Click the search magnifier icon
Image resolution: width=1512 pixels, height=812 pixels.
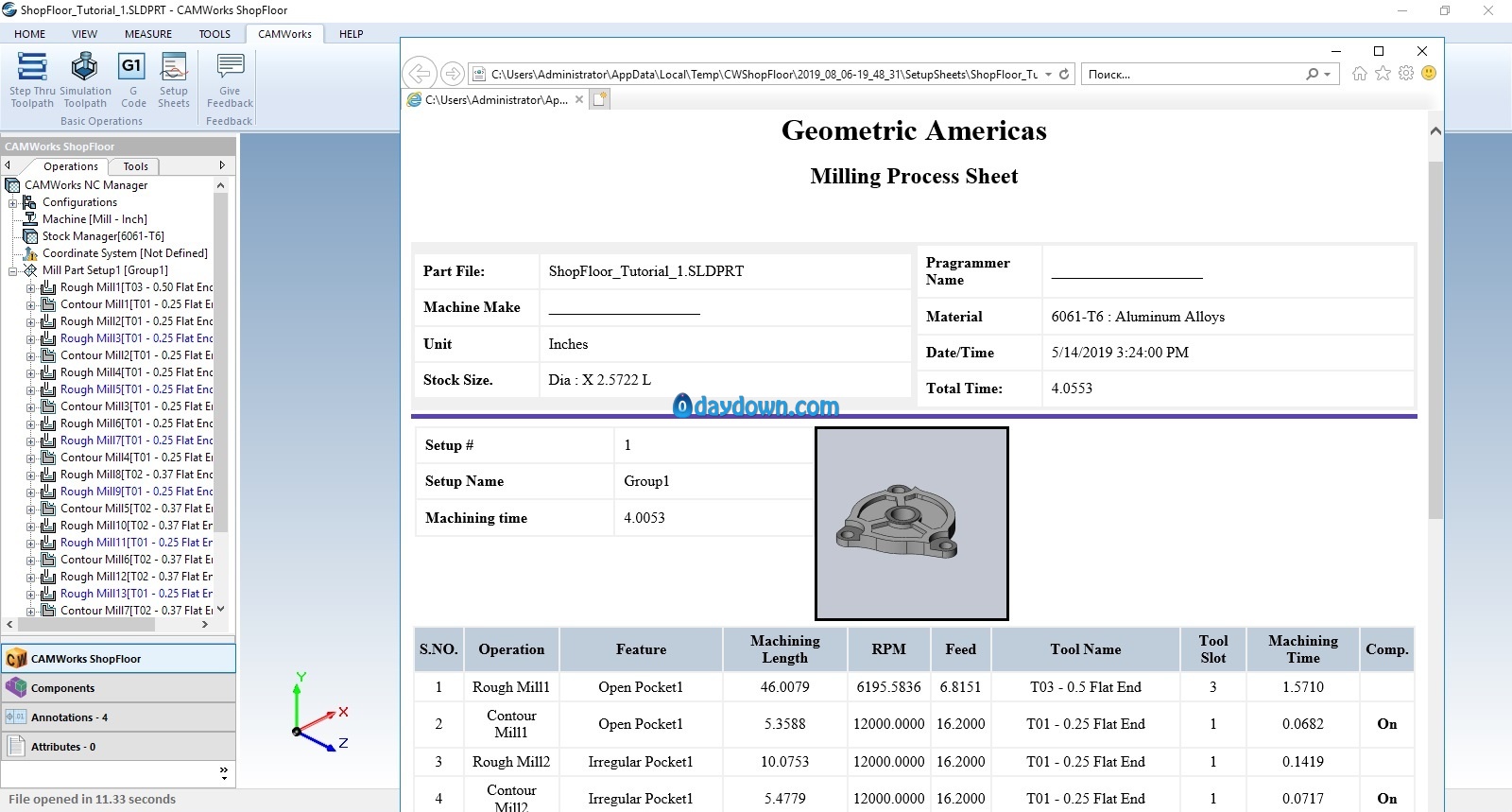pyautogui.click(x=1312, y=74)
